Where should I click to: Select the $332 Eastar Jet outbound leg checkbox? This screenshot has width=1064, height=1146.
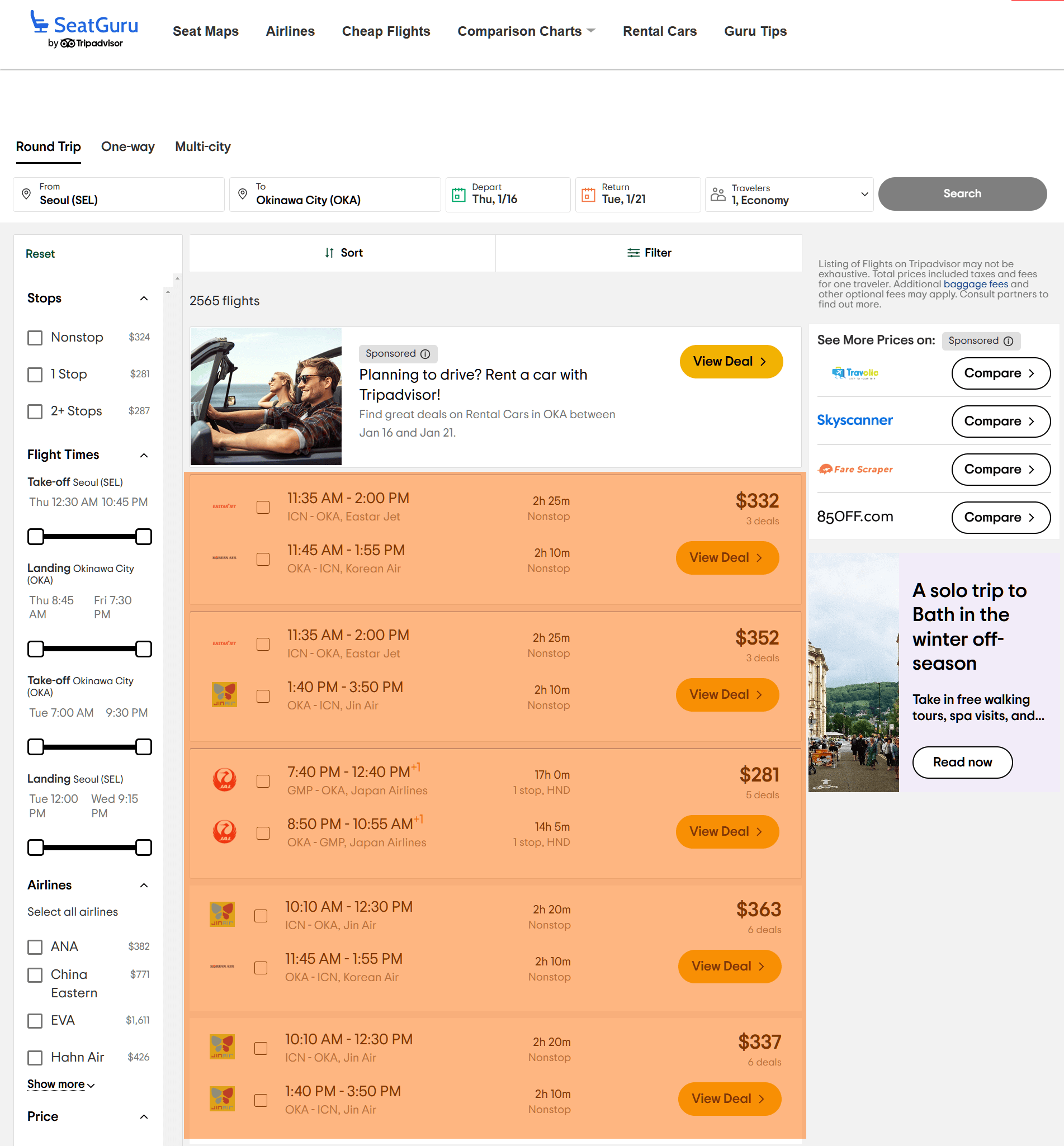pyautogui.click(x=263, y=507)
